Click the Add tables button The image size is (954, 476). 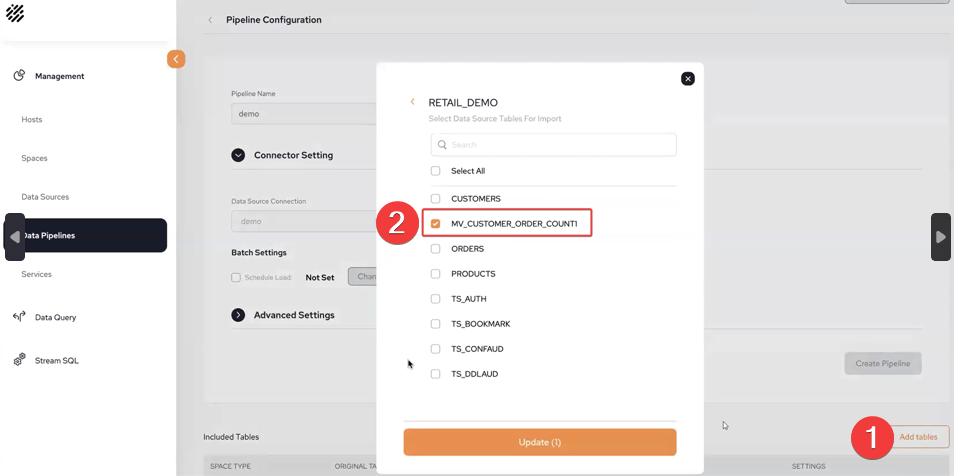[918, 437]
